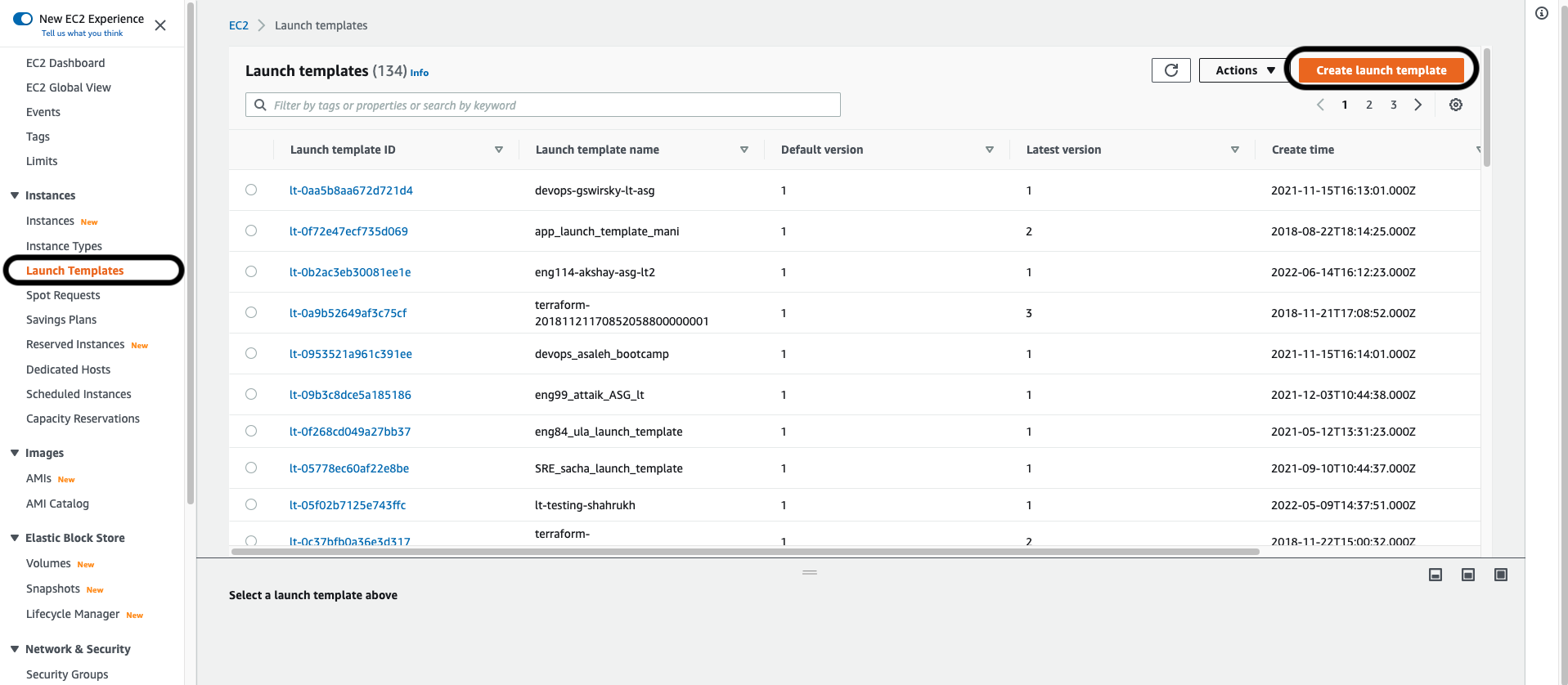Close the New EC2 Experience banner
Viewport: 1568px width, 685px height.
click(x=160, y=25)
